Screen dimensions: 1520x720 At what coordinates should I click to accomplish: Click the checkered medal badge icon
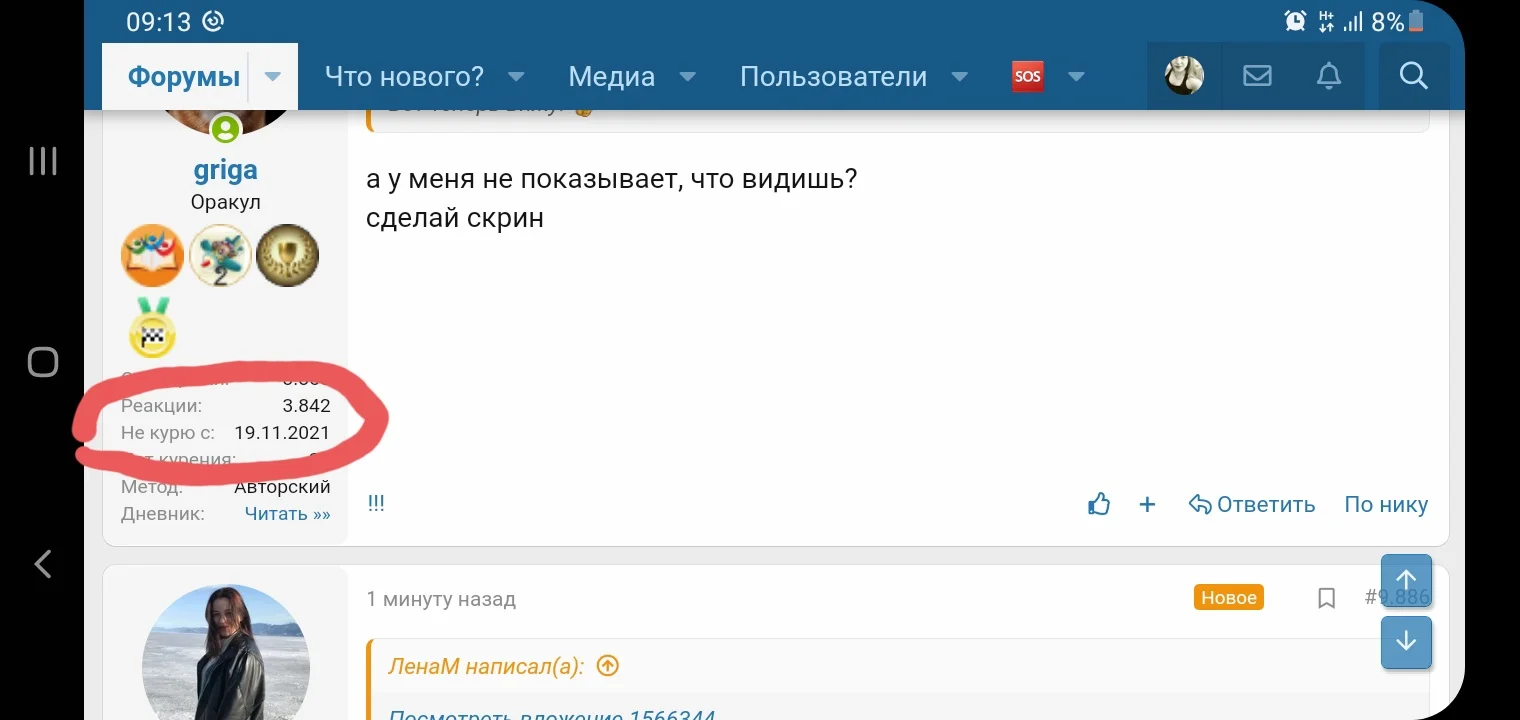(152, 330)
